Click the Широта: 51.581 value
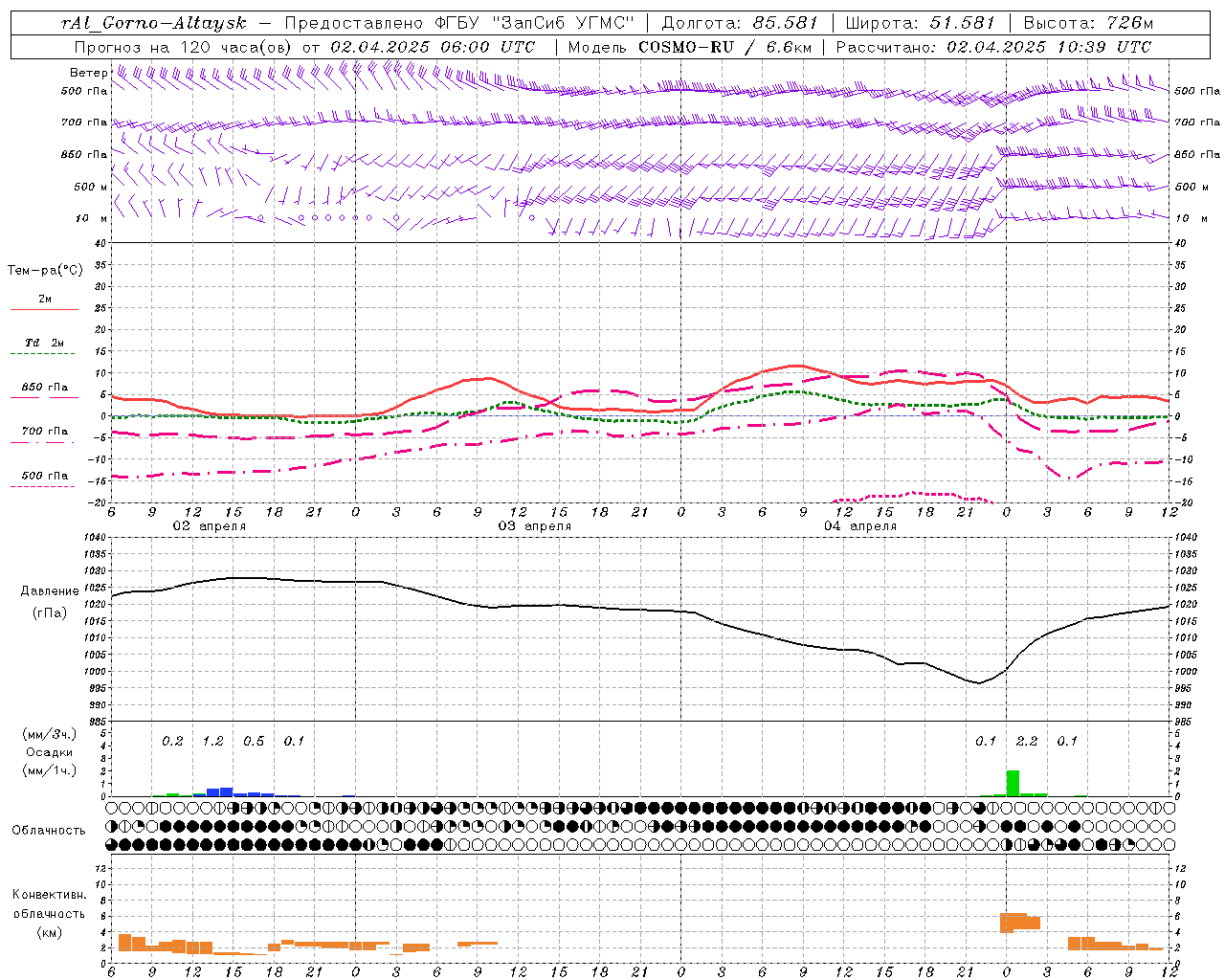 point(921,23)
